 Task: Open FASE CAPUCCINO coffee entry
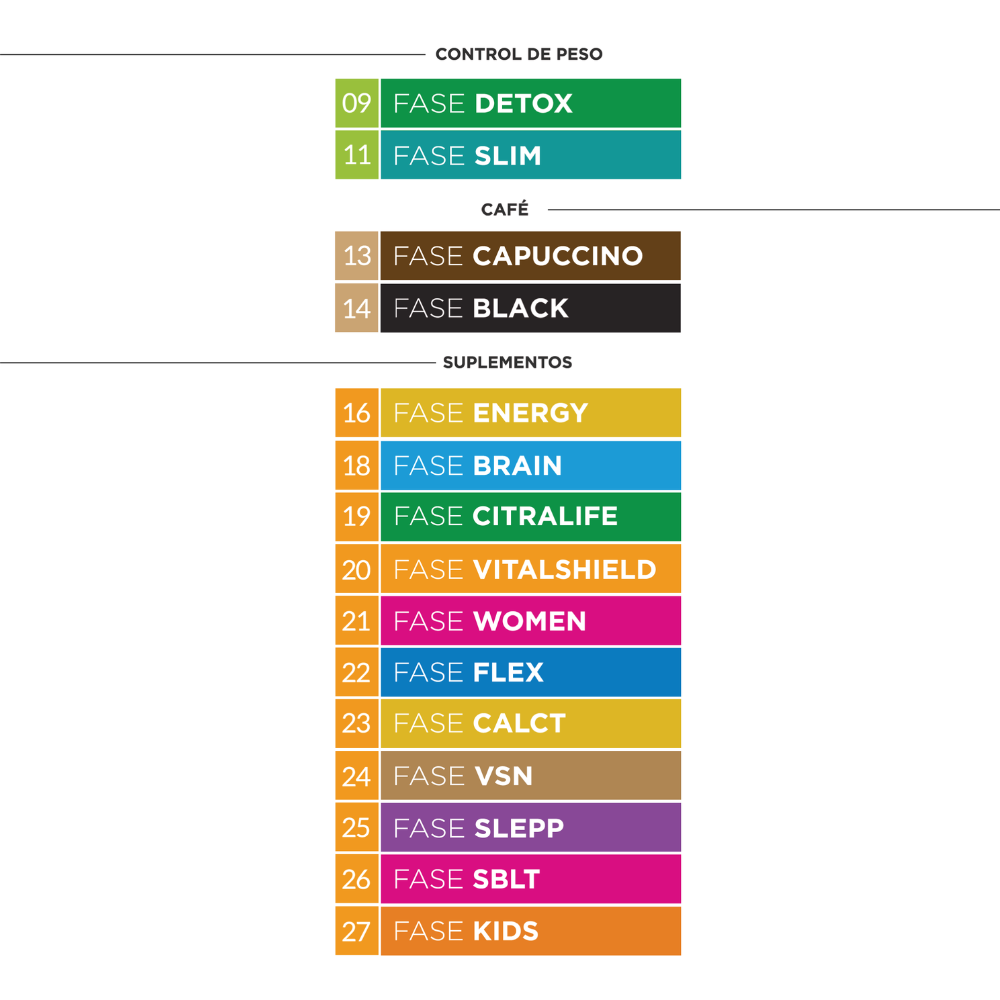coord(530,256)
